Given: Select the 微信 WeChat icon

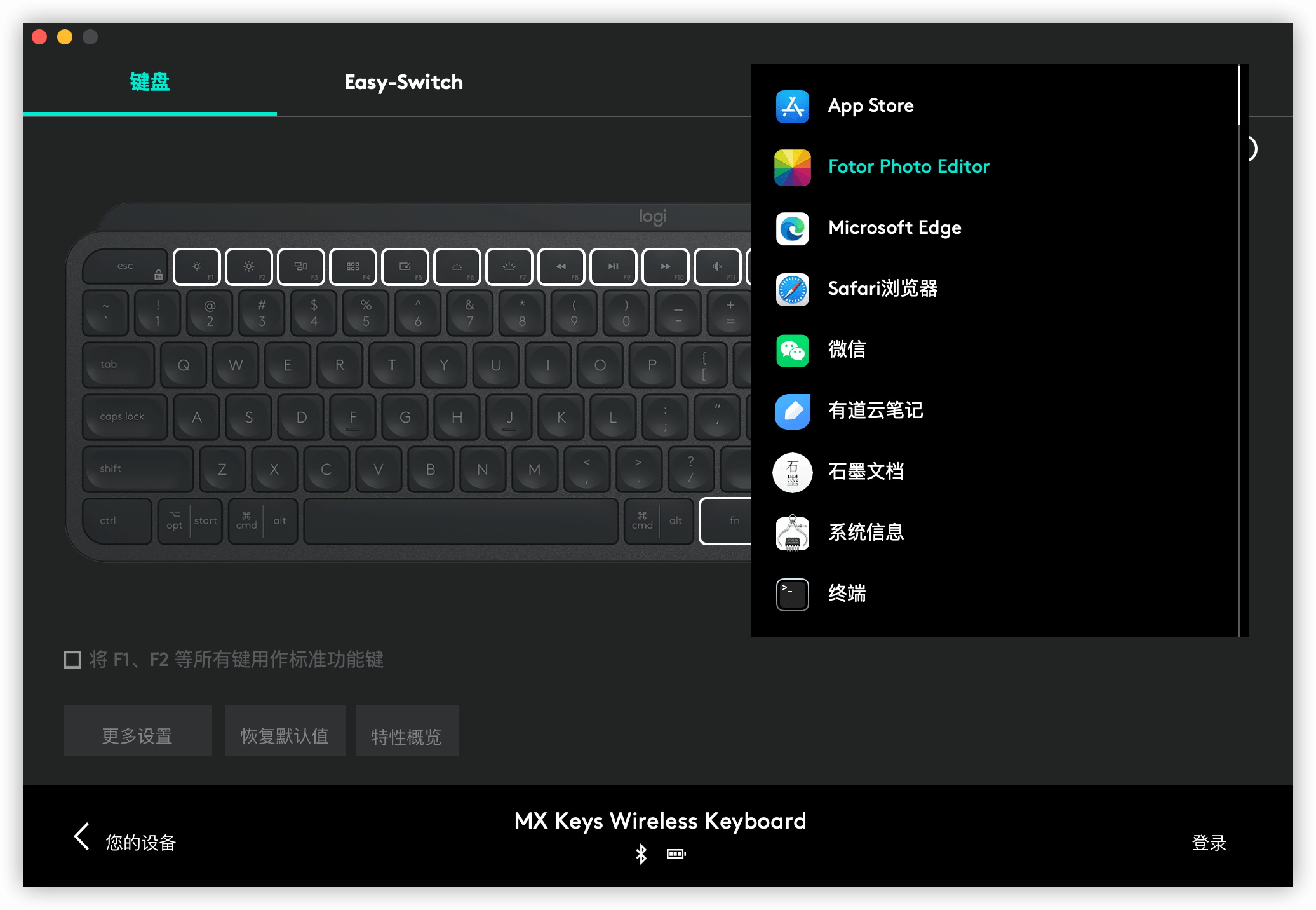Looking at the screenshot, I should click(x=792, y=350).
